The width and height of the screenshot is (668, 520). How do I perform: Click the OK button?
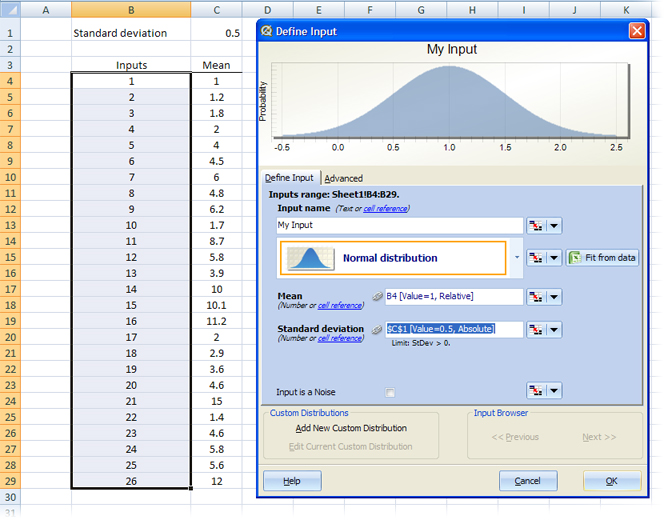tap(612, 481)
